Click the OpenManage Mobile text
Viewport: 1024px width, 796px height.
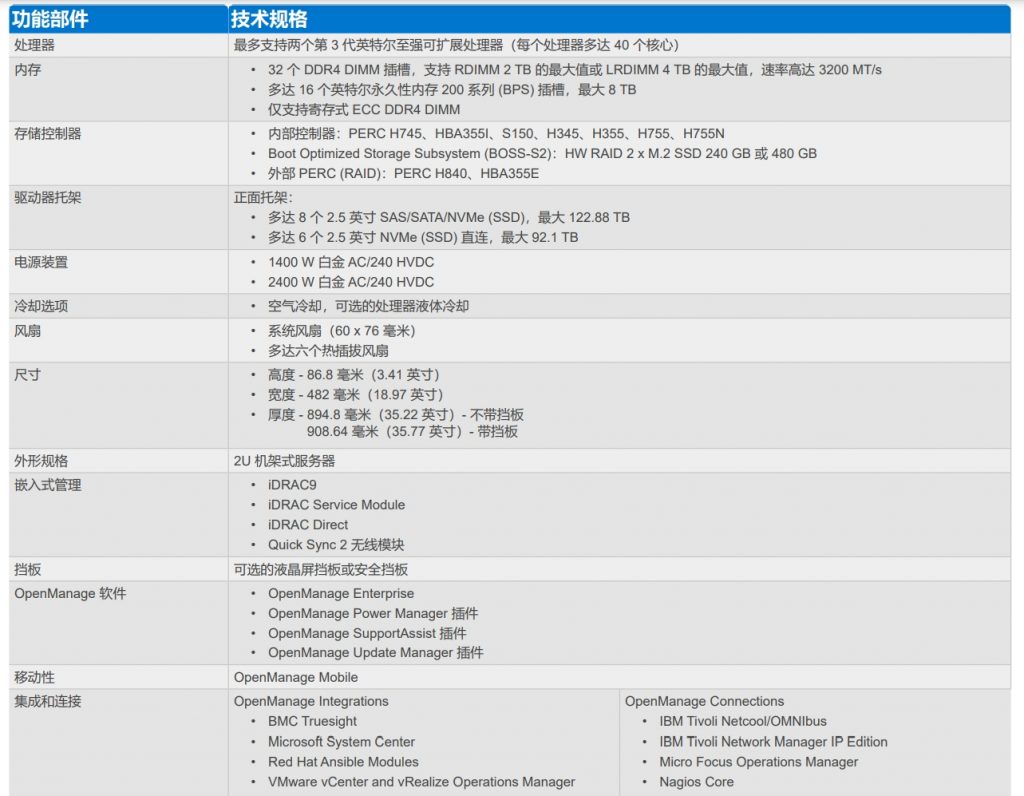[296, 677]
